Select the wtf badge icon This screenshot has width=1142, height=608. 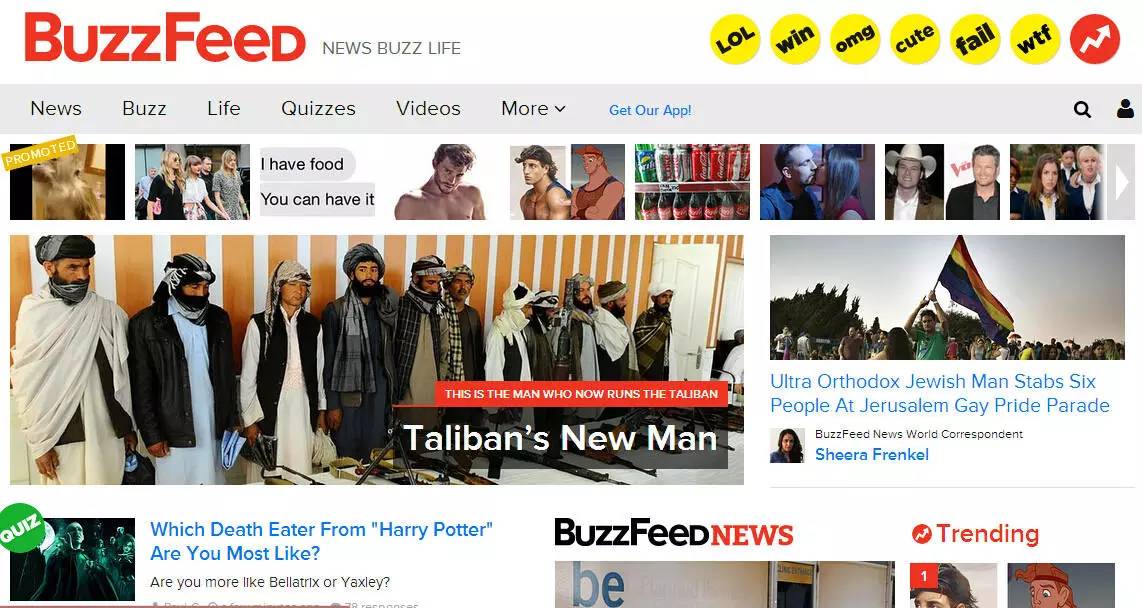1035,39
